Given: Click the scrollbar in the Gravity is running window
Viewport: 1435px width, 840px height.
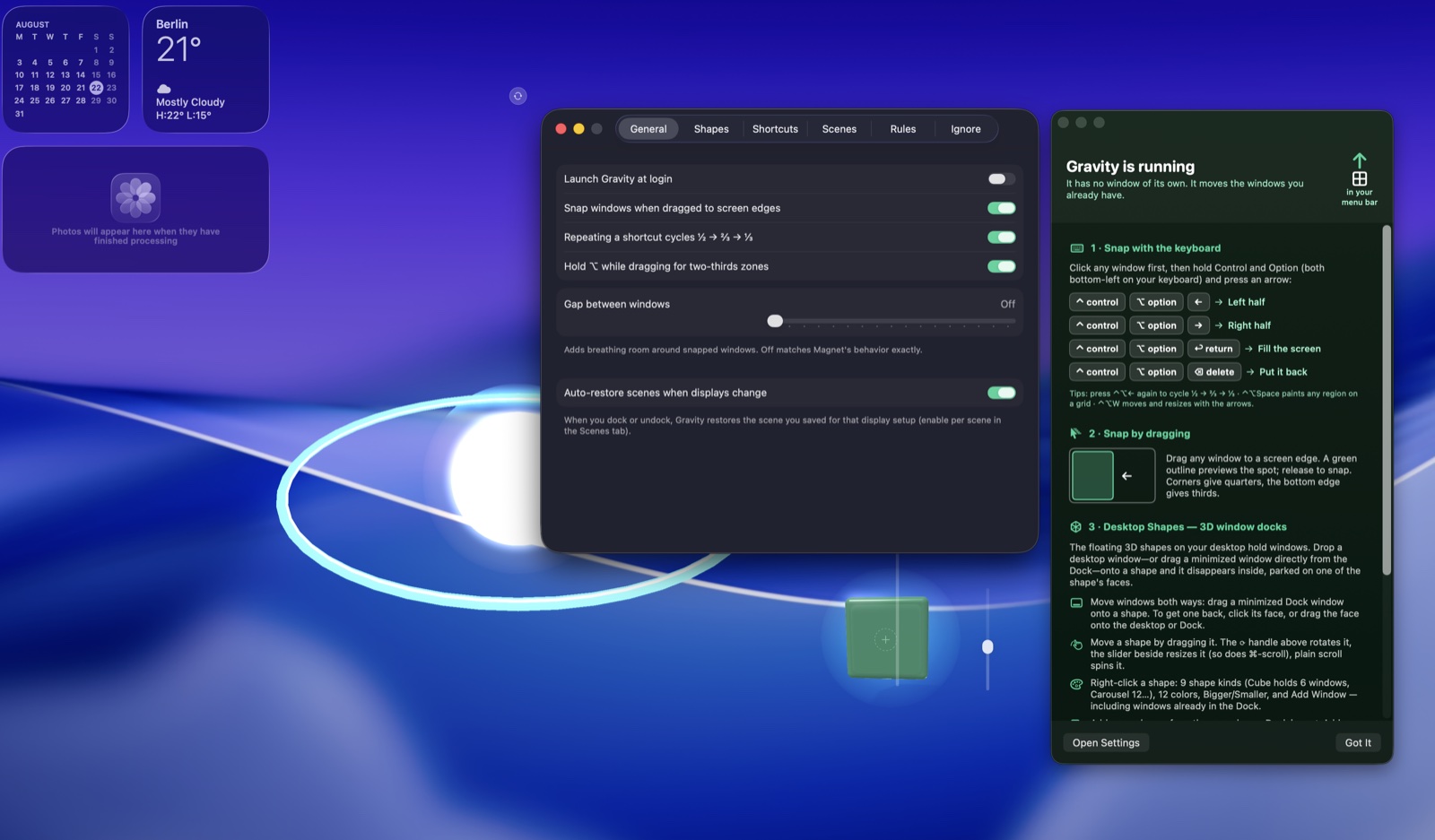Looking at the screenshot, I should click(1387, 400).
